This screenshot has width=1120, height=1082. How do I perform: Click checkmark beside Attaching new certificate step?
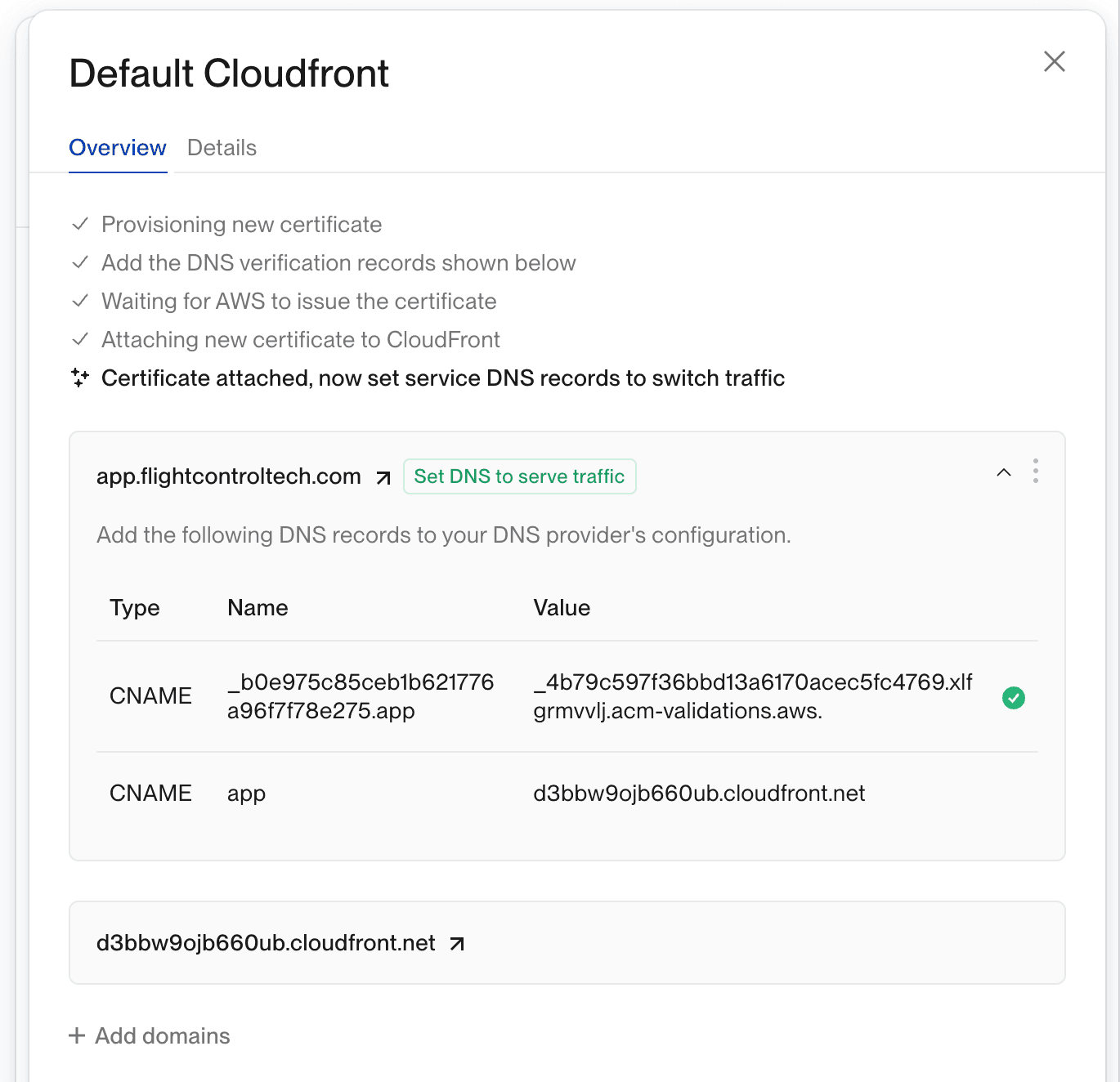click(80, 339)
